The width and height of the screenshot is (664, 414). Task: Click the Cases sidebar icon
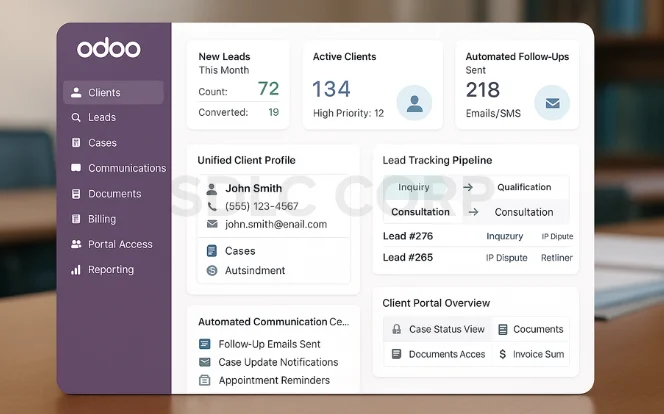[76, 143]
